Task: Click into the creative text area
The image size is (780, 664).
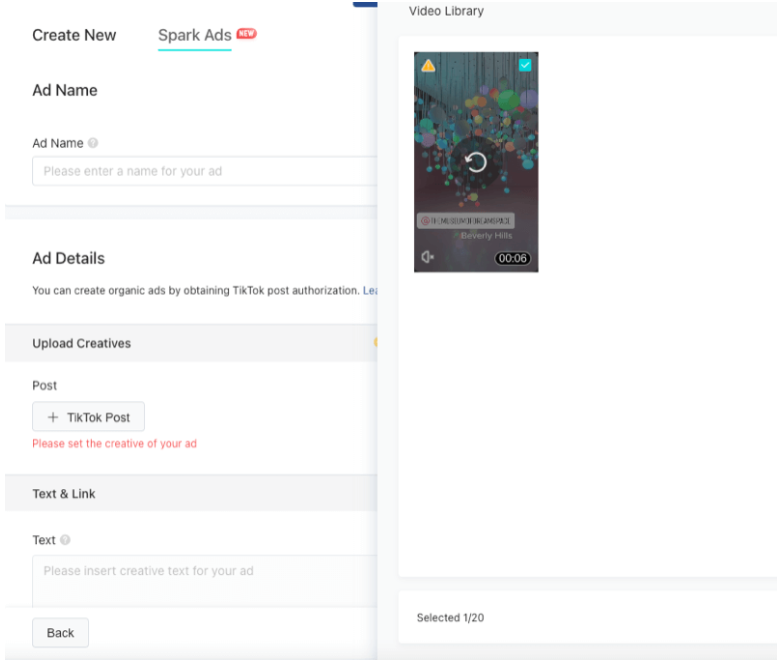Action: 204,581
